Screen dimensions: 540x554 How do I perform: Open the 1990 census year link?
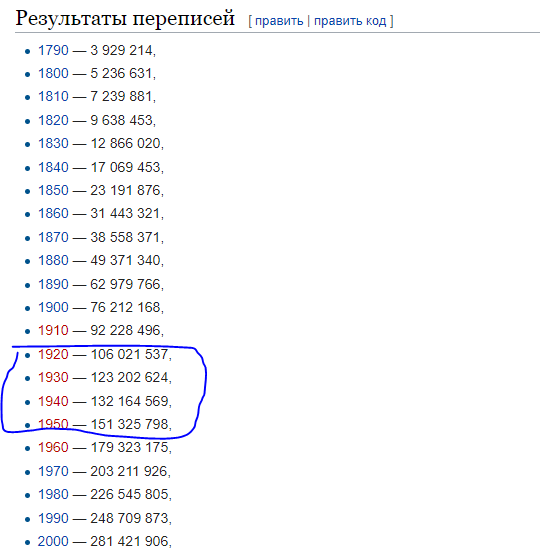tap(53, 518)
